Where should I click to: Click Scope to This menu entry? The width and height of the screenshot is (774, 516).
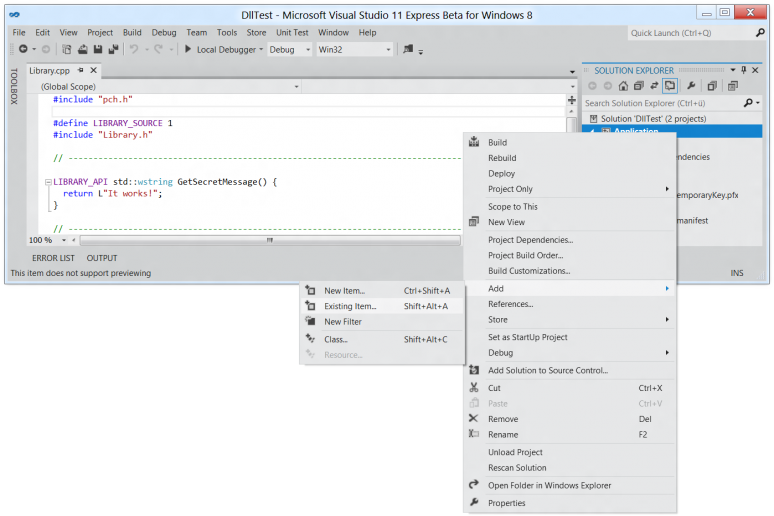pos(570,207)
